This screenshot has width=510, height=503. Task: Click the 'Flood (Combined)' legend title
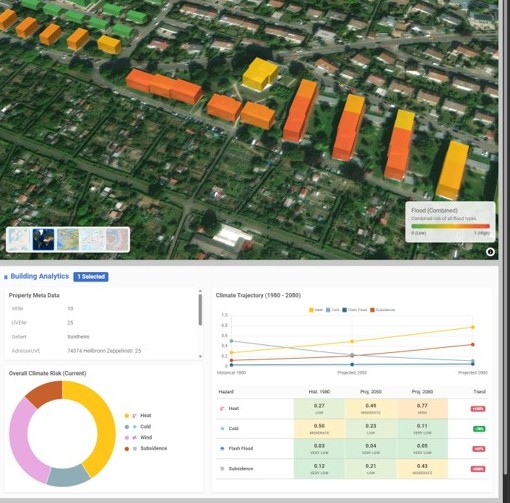pos(434,210)
